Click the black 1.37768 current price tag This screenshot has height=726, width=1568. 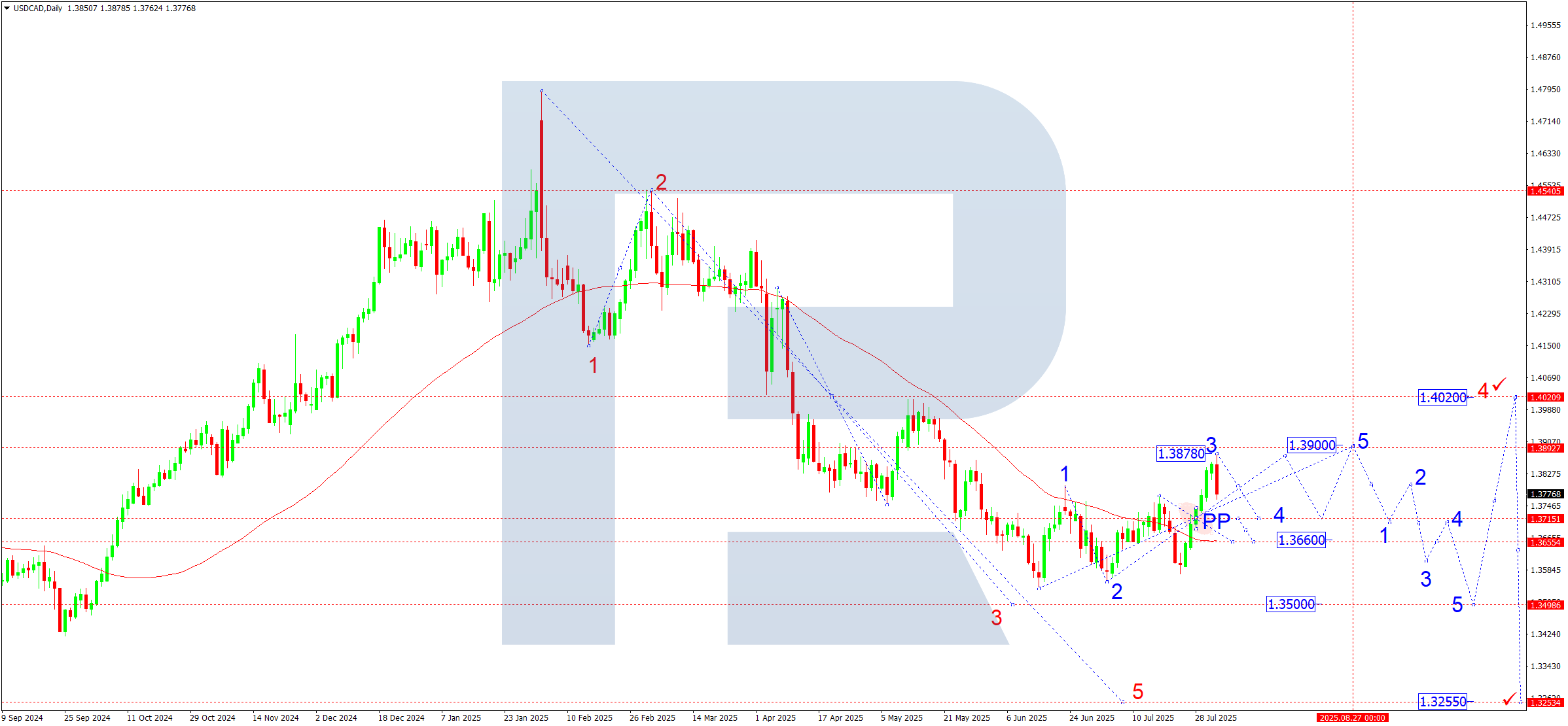1545,494
